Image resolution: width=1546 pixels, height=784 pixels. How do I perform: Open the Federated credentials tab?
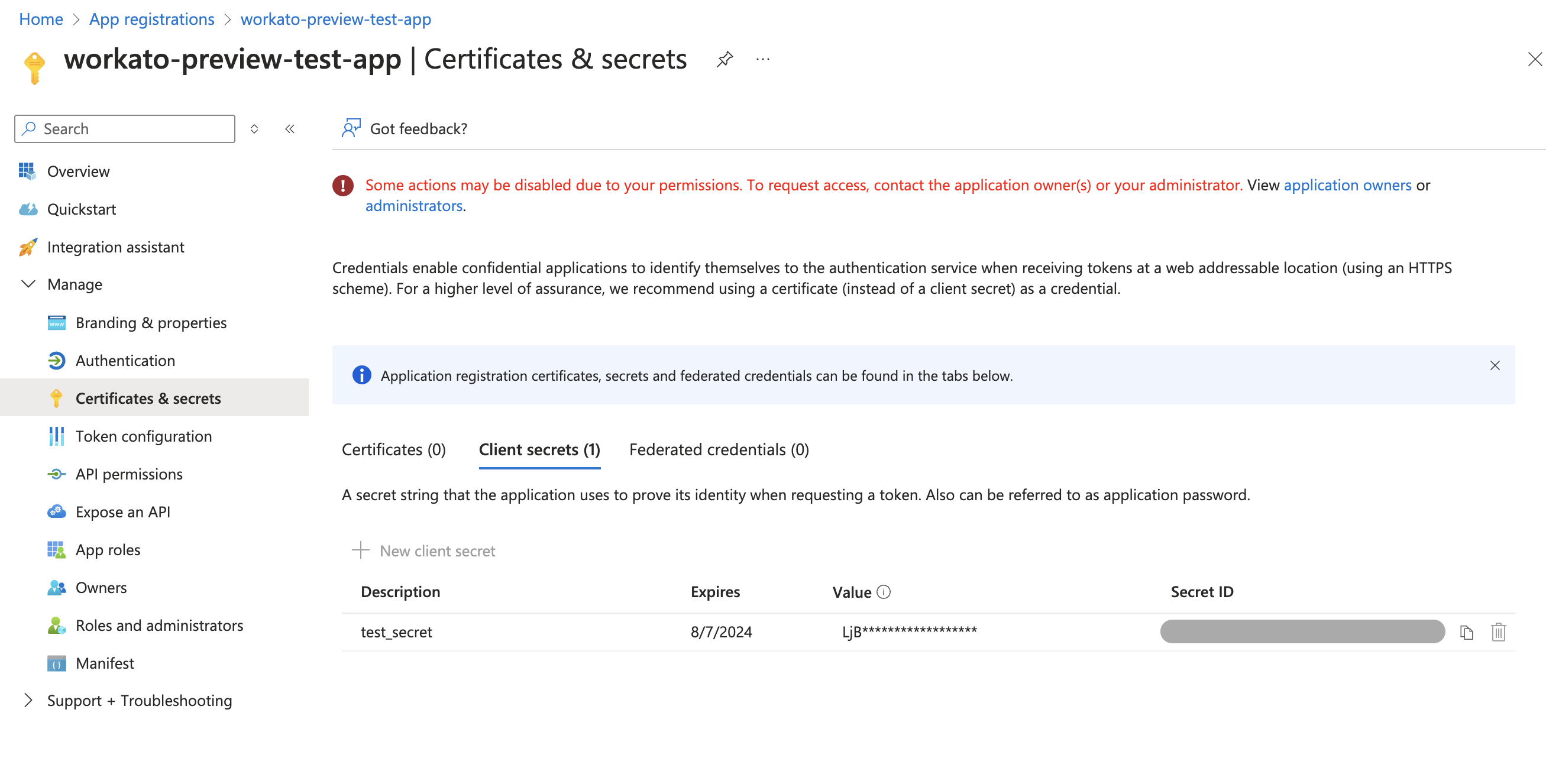719,449
